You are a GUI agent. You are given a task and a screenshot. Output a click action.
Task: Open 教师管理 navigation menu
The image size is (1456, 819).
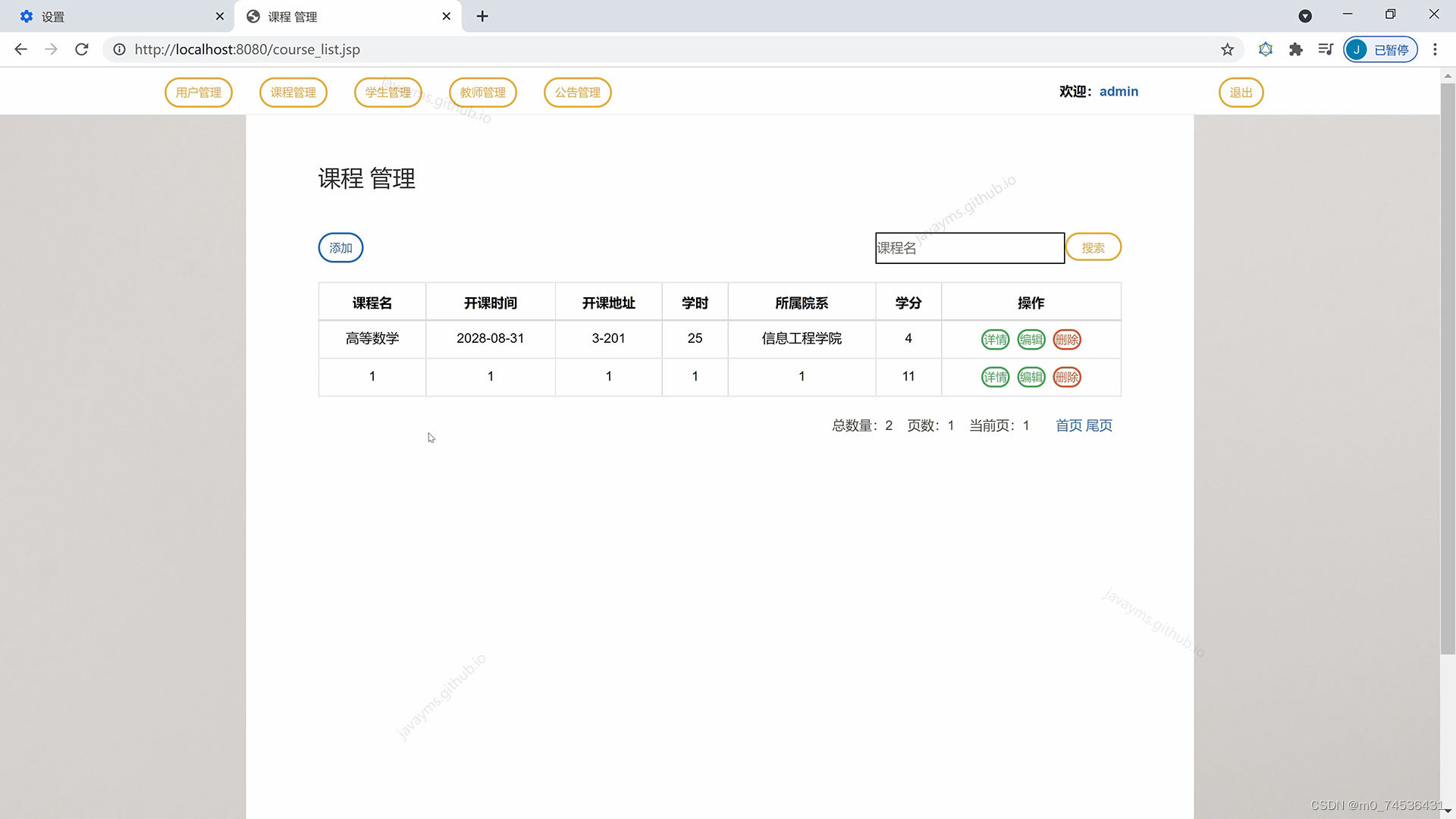coord(483,93)
